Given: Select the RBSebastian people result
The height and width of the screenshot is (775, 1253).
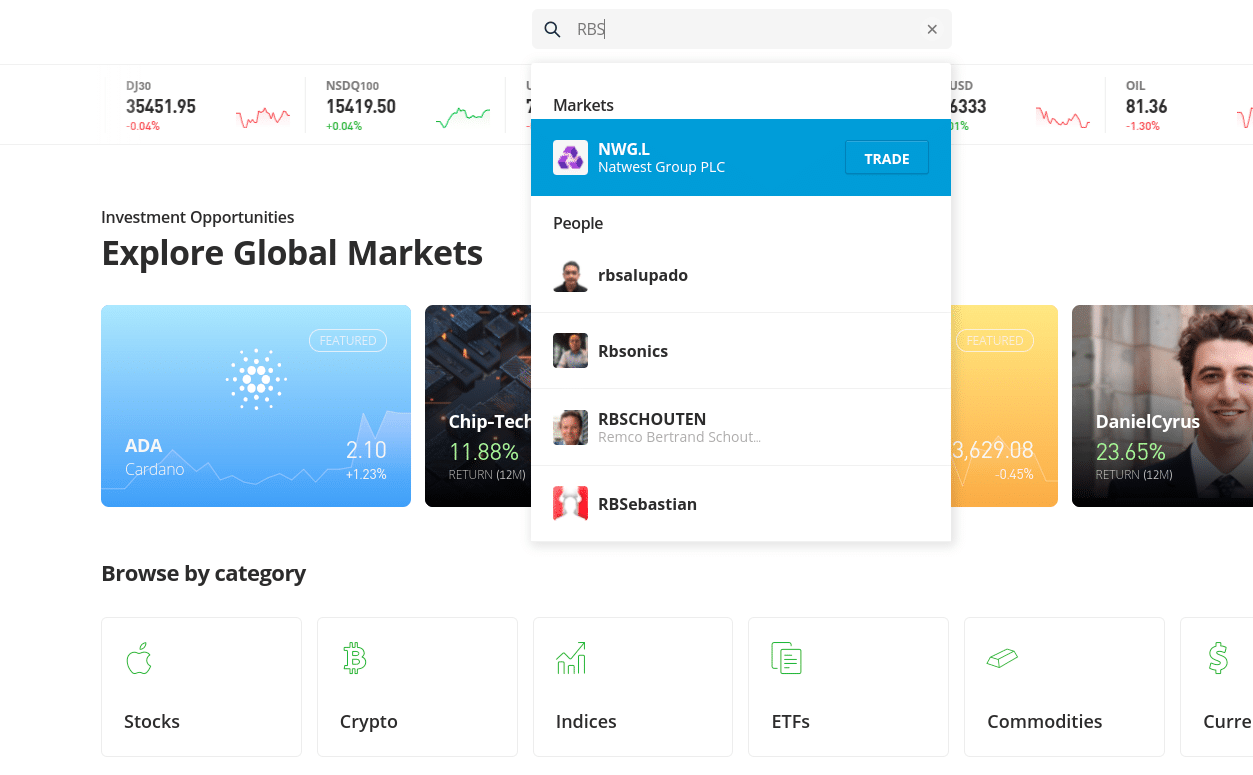Looking at the screenshot, I should 741,503.
